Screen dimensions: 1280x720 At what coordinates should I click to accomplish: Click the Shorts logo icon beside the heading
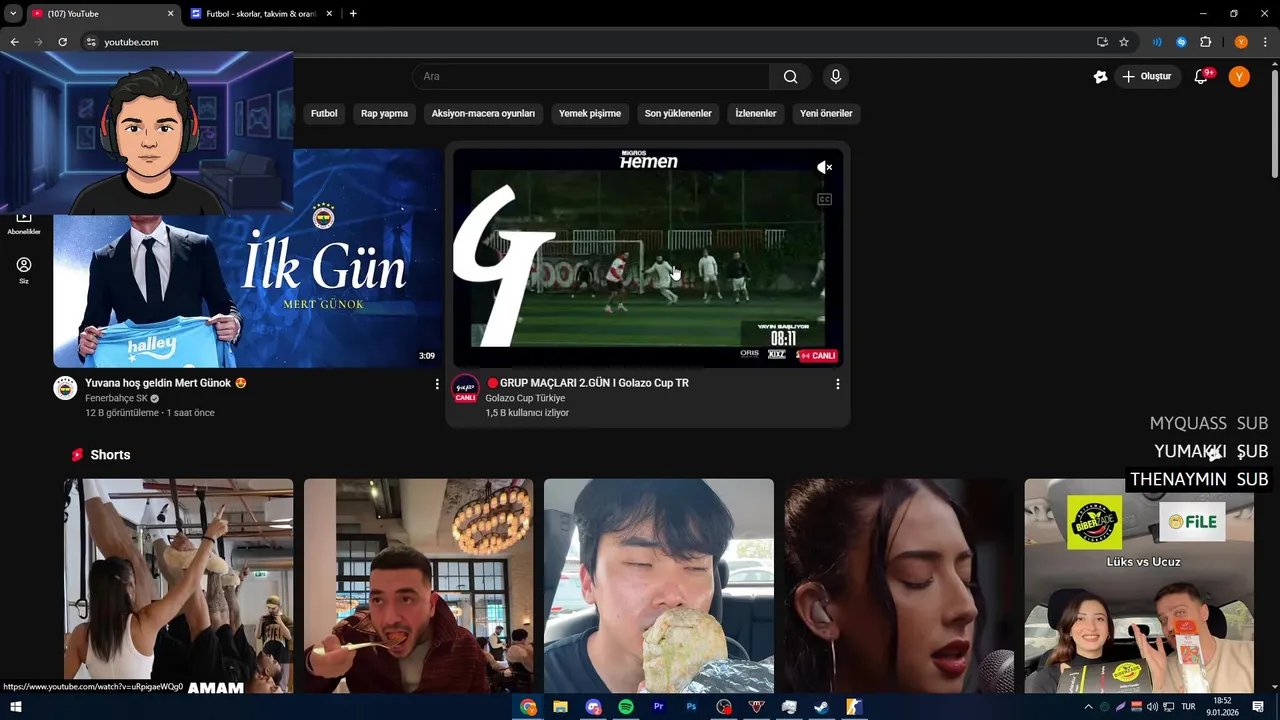[77, 455]
